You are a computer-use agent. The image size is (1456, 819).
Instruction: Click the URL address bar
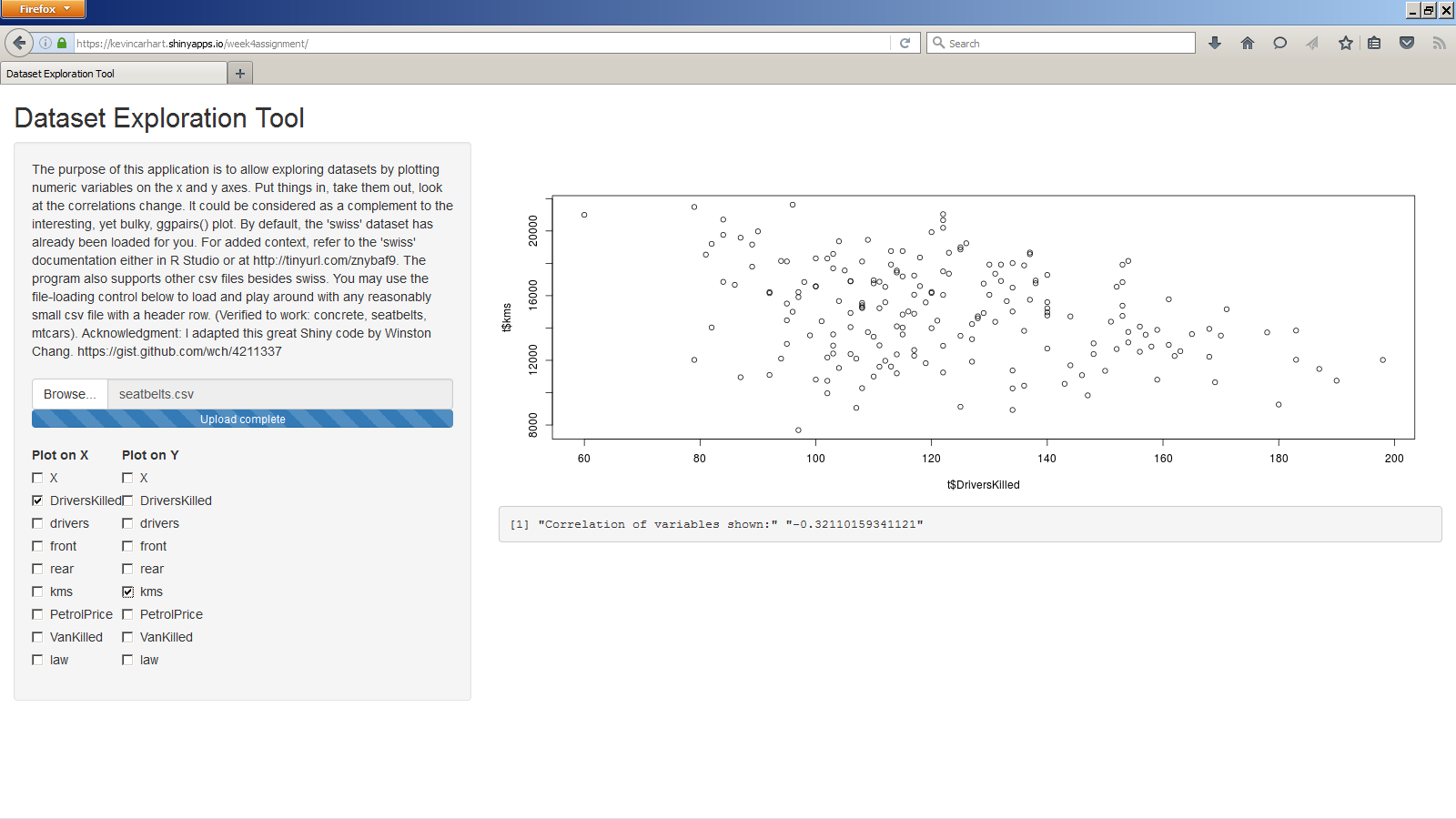coord(482,43)
